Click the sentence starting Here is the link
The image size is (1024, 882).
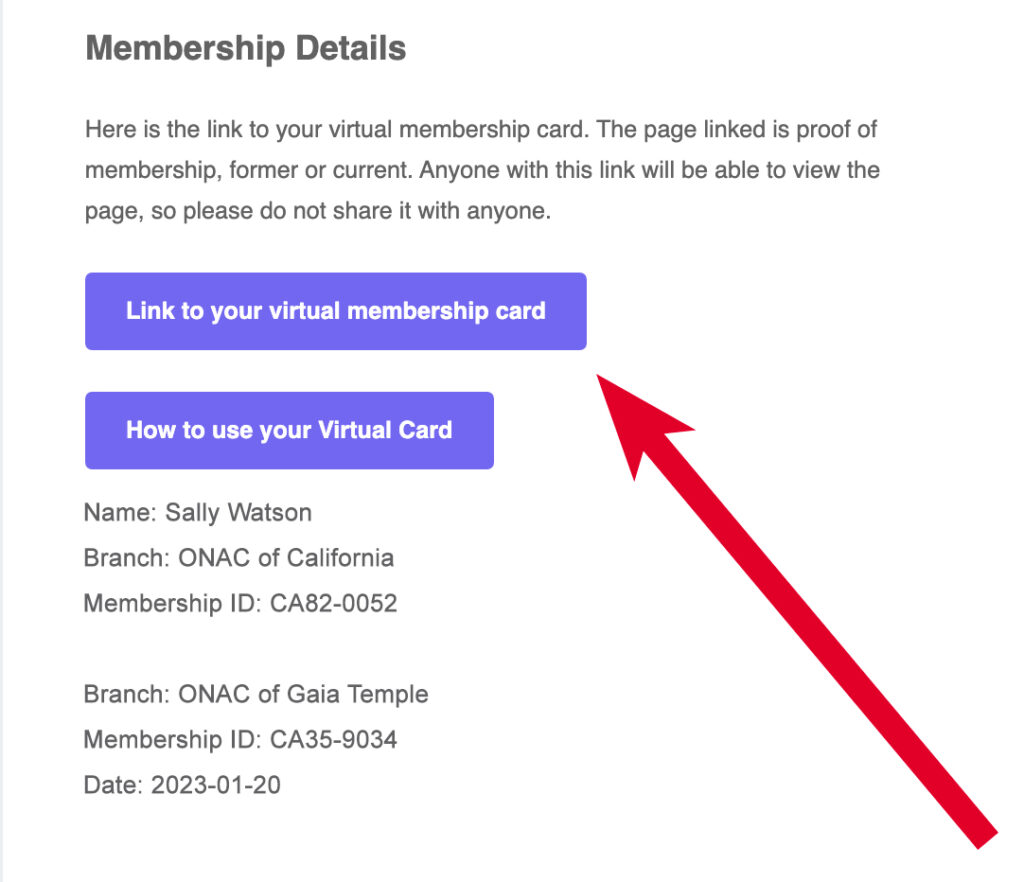[x=338, y=129]
